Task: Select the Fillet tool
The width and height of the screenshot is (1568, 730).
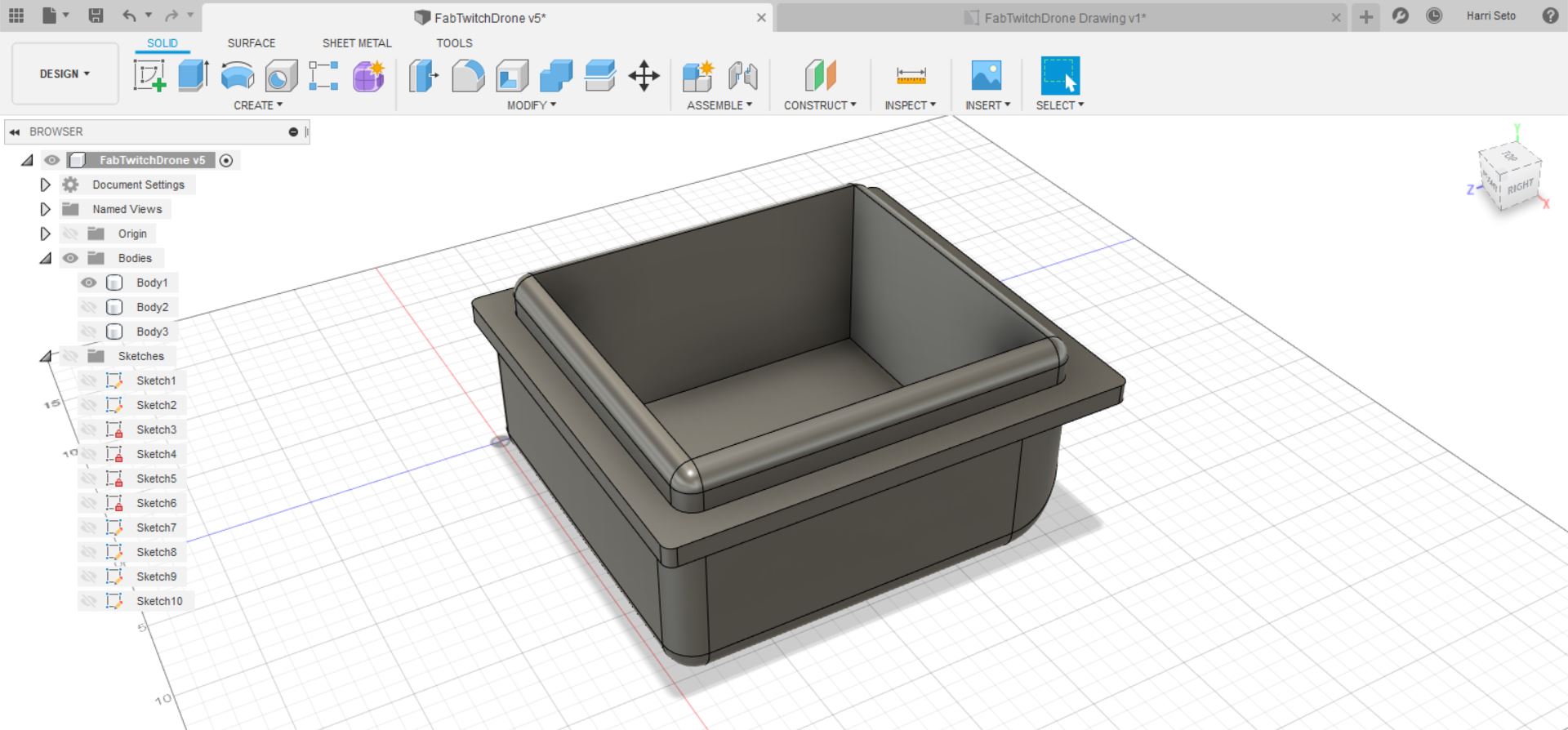Action: pos(468,75)
